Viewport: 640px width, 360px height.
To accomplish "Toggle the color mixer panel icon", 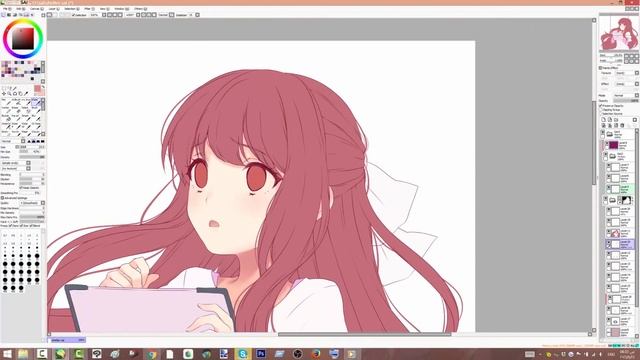I will pyautogui.click(x=20, y=15).
